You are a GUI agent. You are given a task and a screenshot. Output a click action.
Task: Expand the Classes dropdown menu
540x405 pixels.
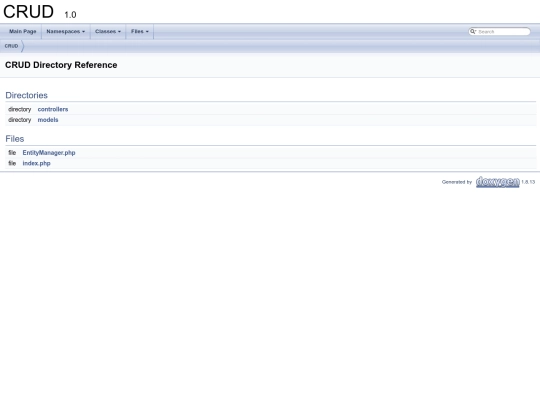click(108, 31)
